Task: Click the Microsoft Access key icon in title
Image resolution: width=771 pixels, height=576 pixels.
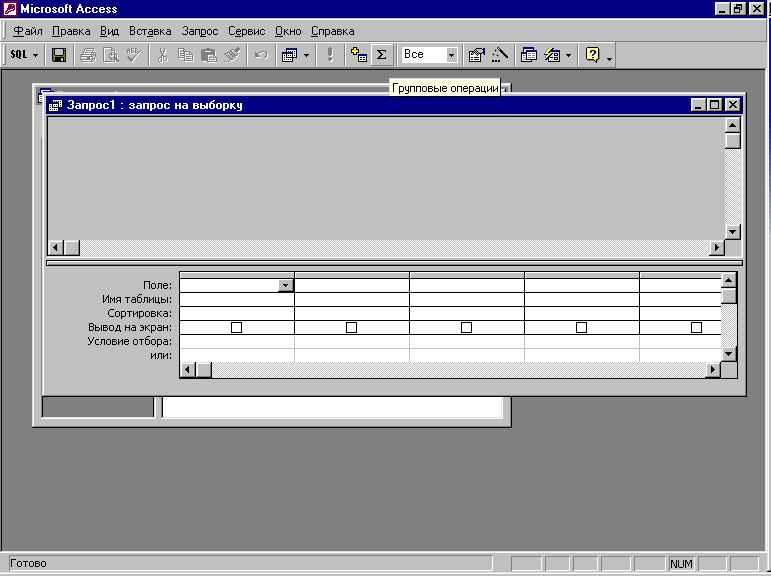Action: click(10, 9)
